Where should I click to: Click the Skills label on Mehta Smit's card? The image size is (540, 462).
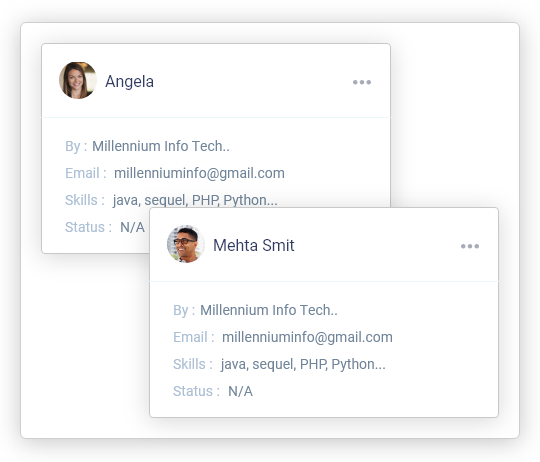point(193,364)
